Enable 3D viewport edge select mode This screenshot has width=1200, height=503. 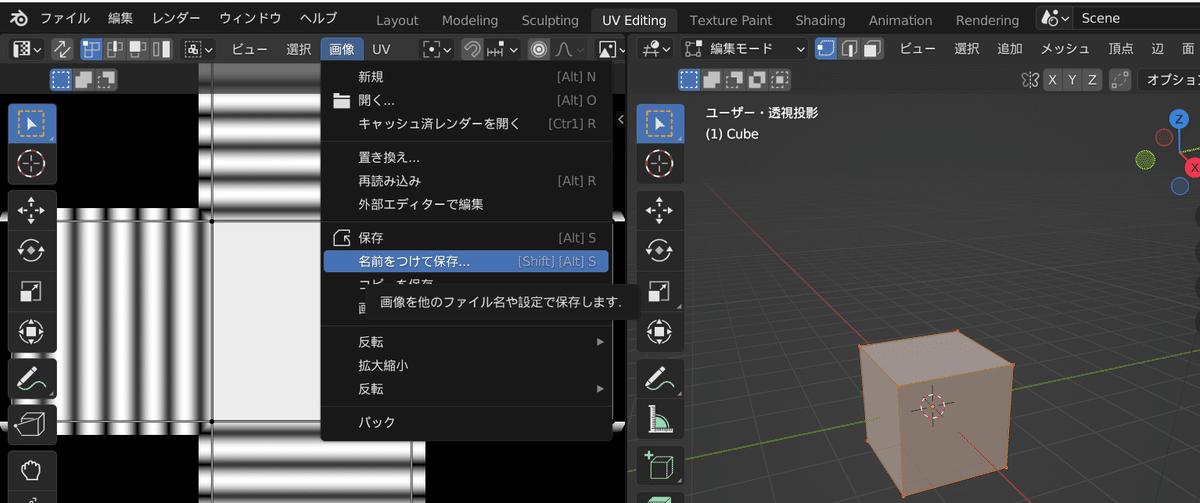[849, 48]
